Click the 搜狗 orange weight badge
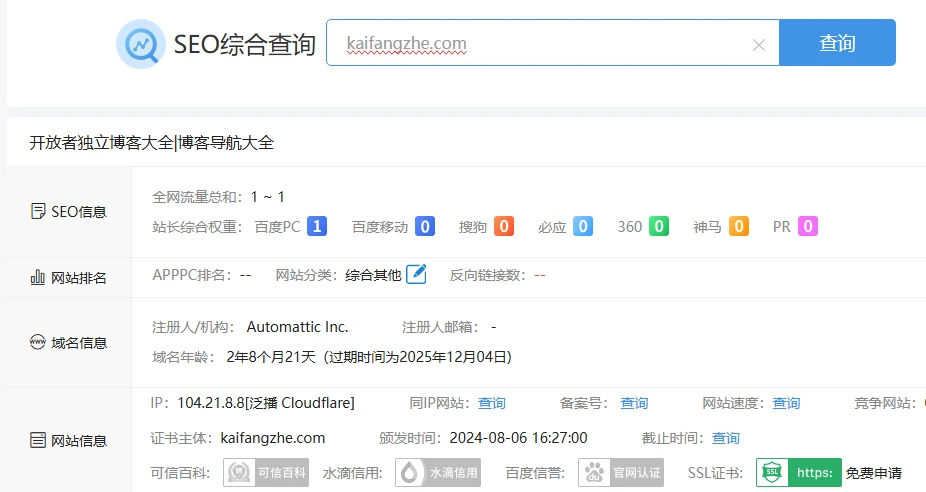Image resolution: width=926 pixels, height=492 pixels. click(504, 227)
